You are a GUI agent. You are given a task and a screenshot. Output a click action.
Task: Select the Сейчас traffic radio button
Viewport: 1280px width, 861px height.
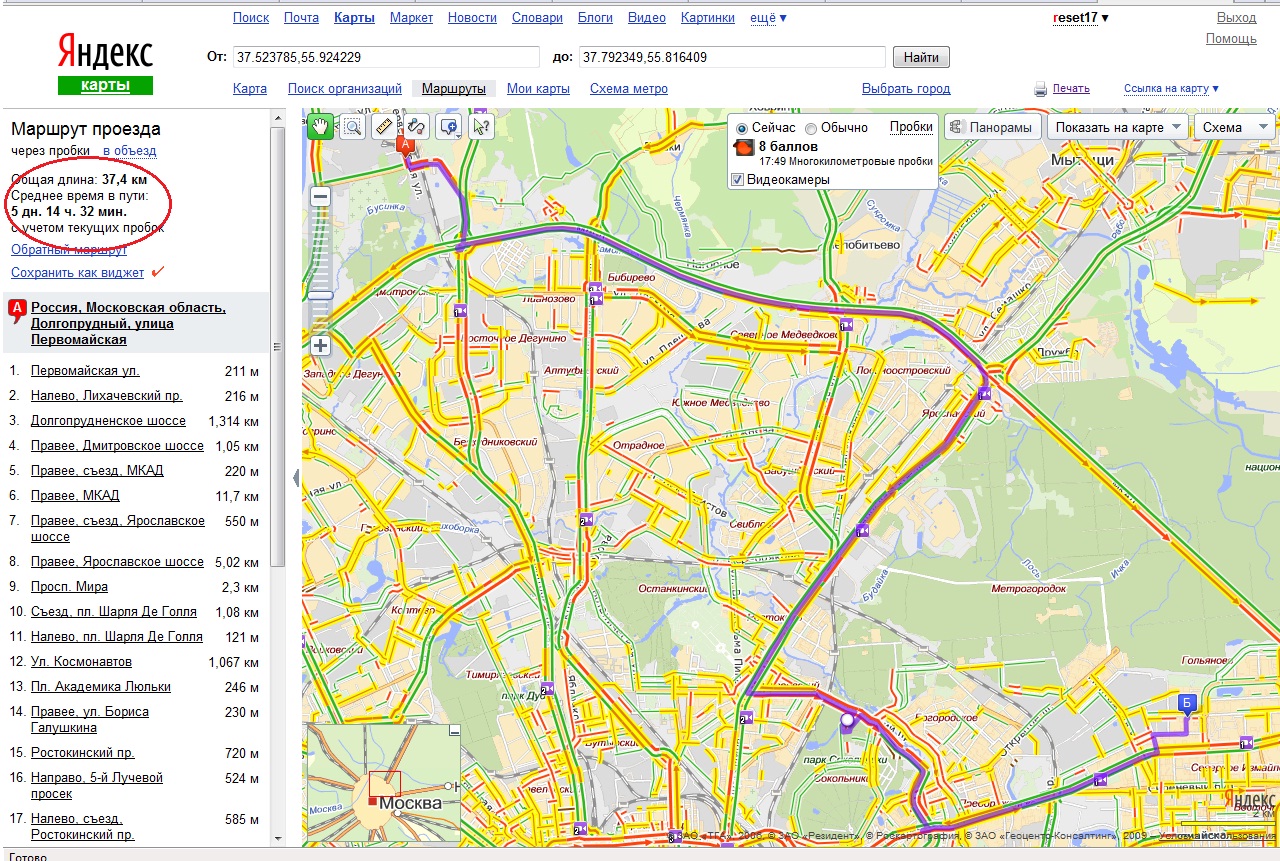click(x=742, y=128)
